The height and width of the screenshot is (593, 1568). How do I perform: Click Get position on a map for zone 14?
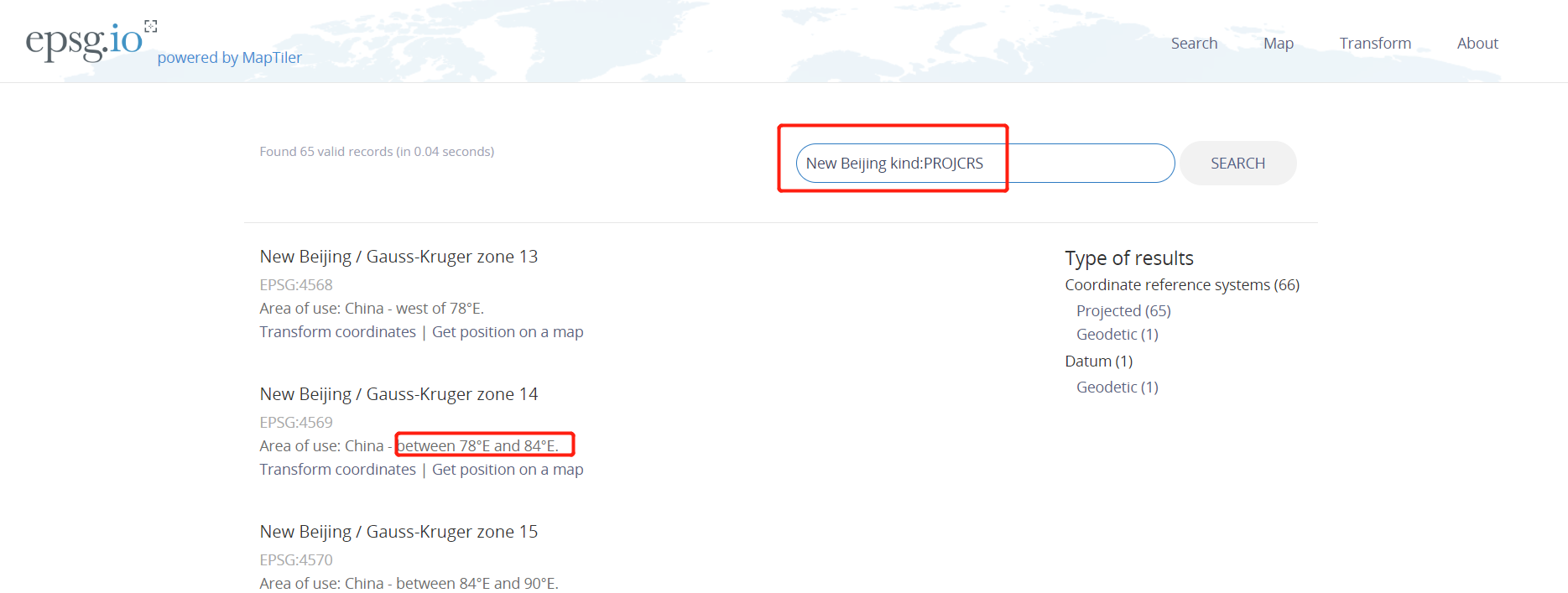click(x=507, y=470)
